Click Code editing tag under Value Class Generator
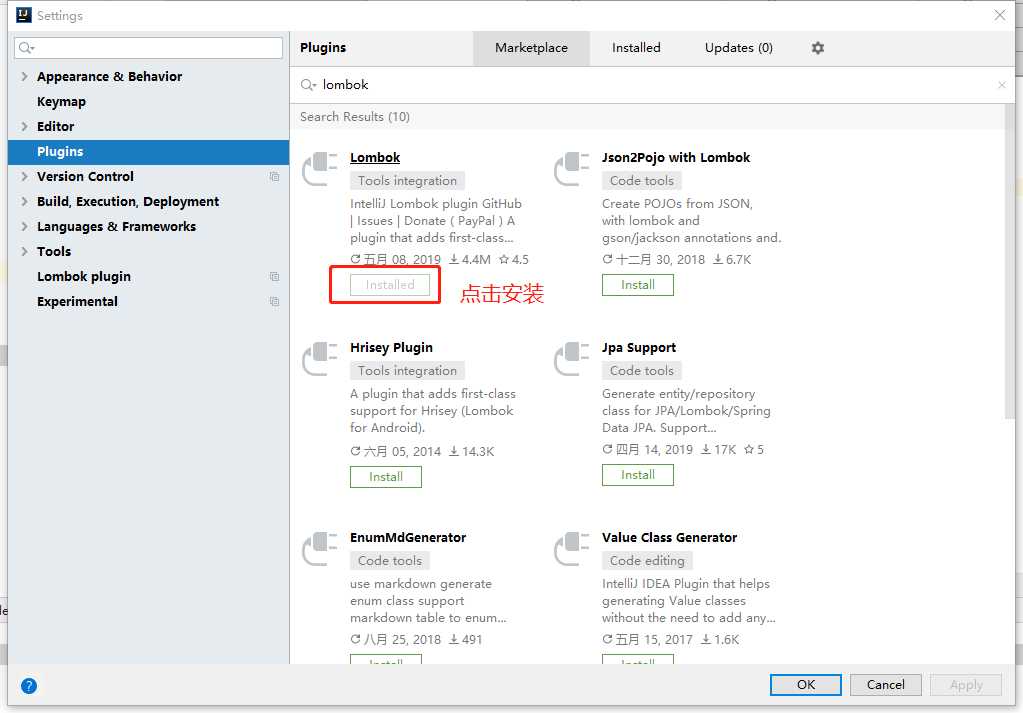Screen dimensions: 1023x713 coord(647,560)
